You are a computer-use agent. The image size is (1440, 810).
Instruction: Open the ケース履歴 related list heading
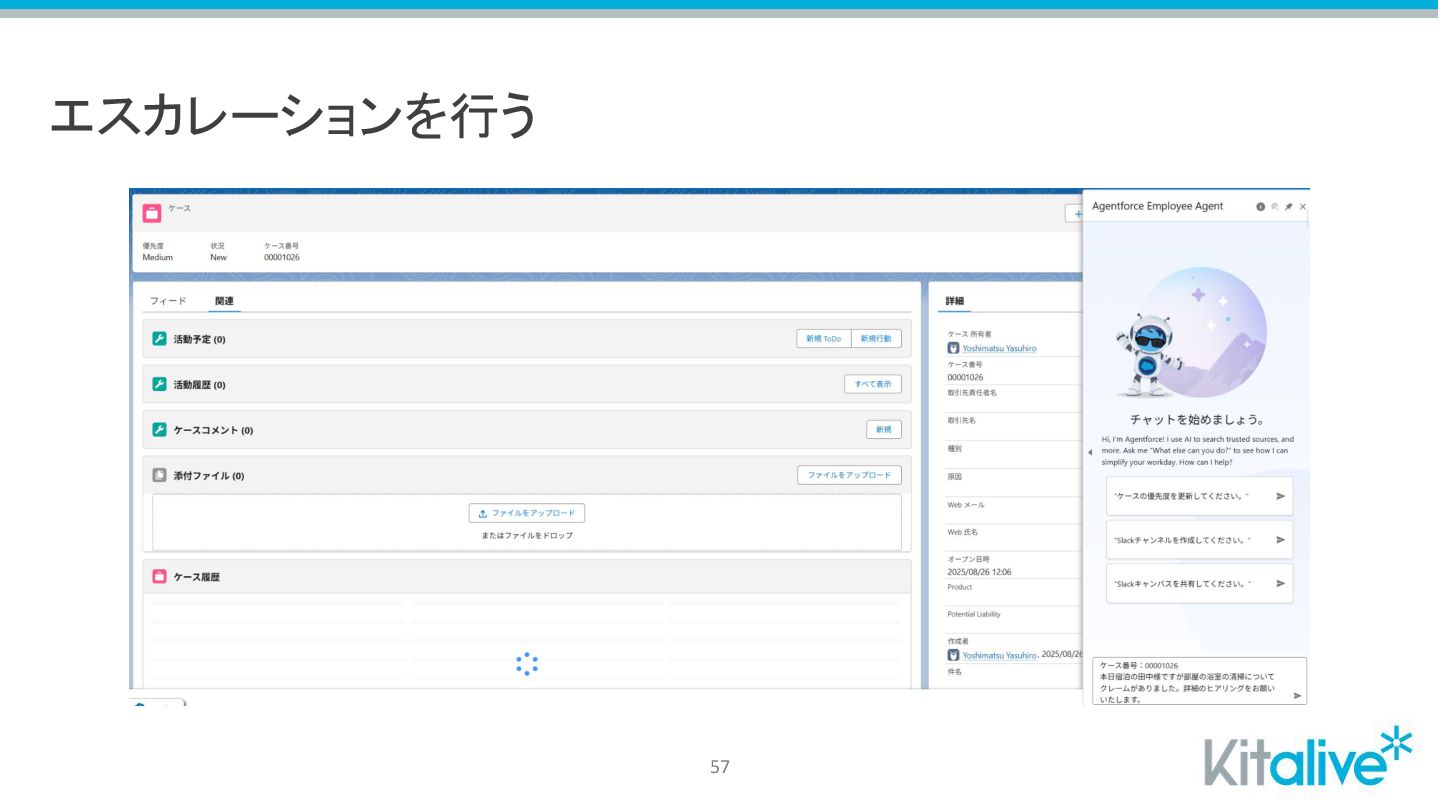point(196,577)
